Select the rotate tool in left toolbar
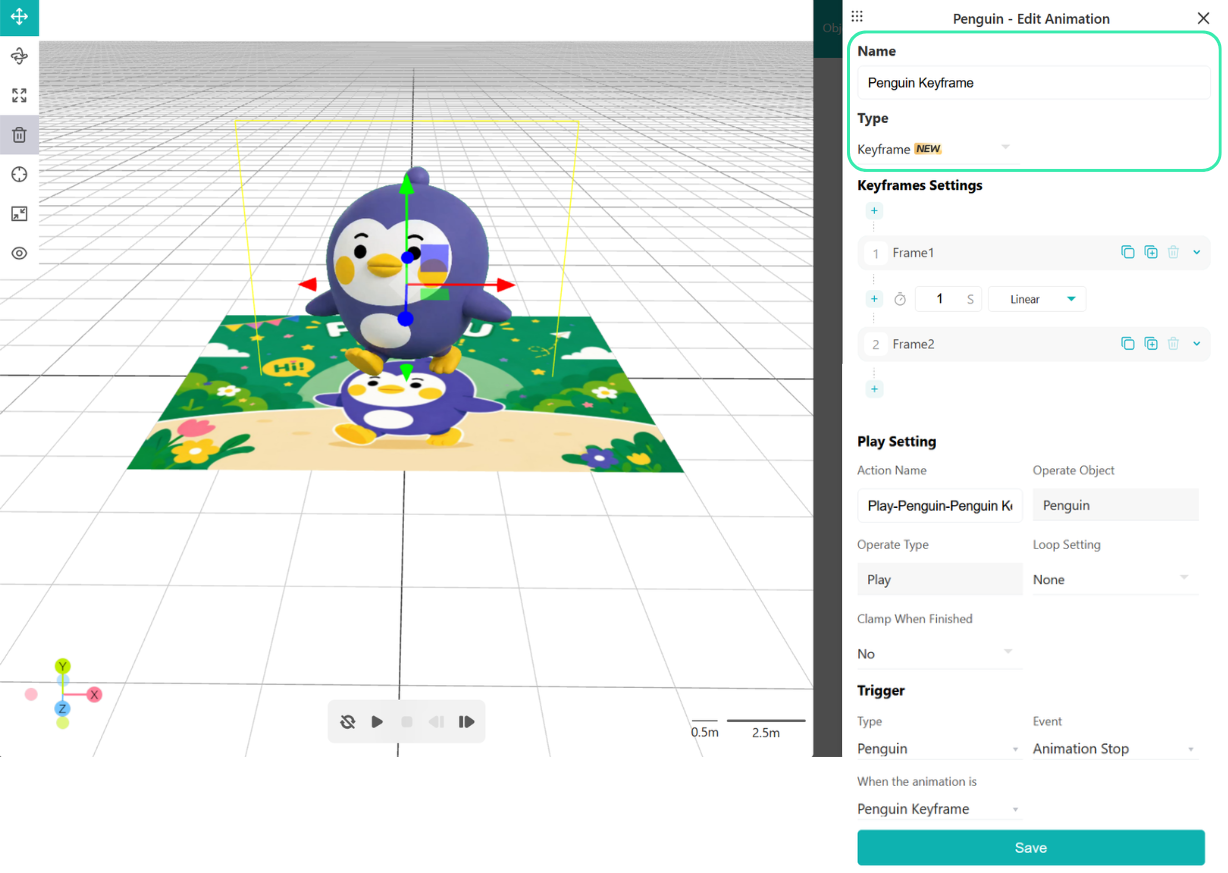Screen dimensions: 1228x873 click(x=19, y=57)
